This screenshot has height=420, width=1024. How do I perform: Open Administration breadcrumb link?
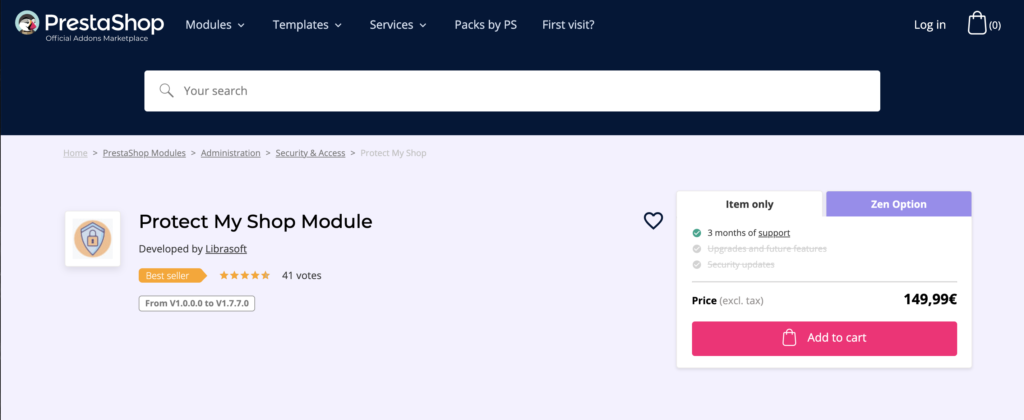pos(231,153)
